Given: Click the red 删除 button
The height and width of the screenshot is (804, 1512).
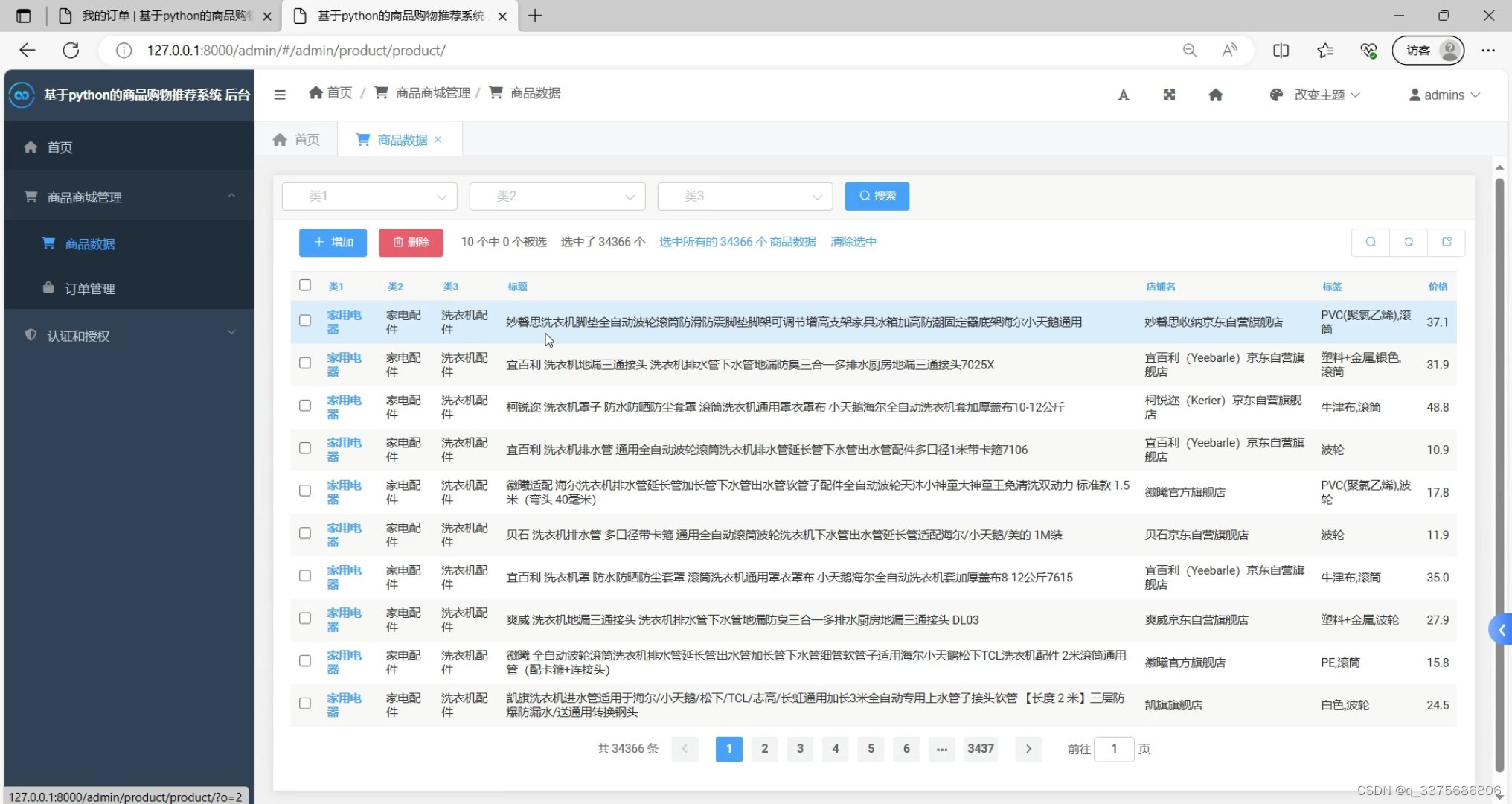Looking at the screenshot, I should click(x=411, y=243).
